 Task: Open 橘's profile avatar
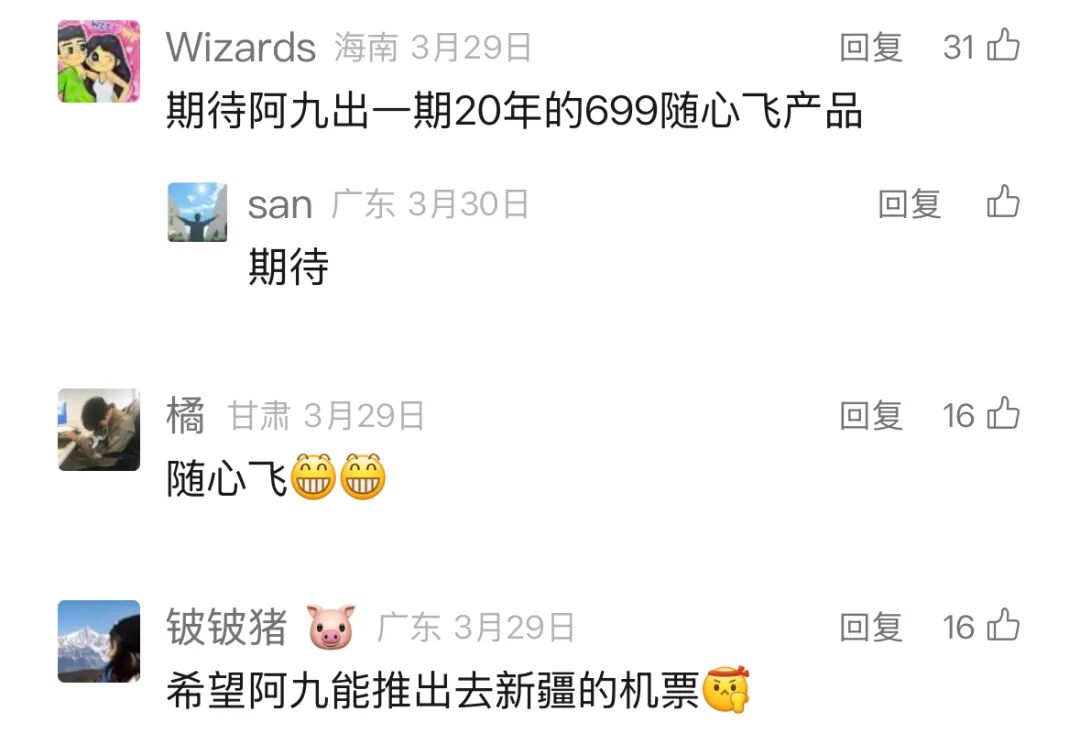(x=98, y=430)
